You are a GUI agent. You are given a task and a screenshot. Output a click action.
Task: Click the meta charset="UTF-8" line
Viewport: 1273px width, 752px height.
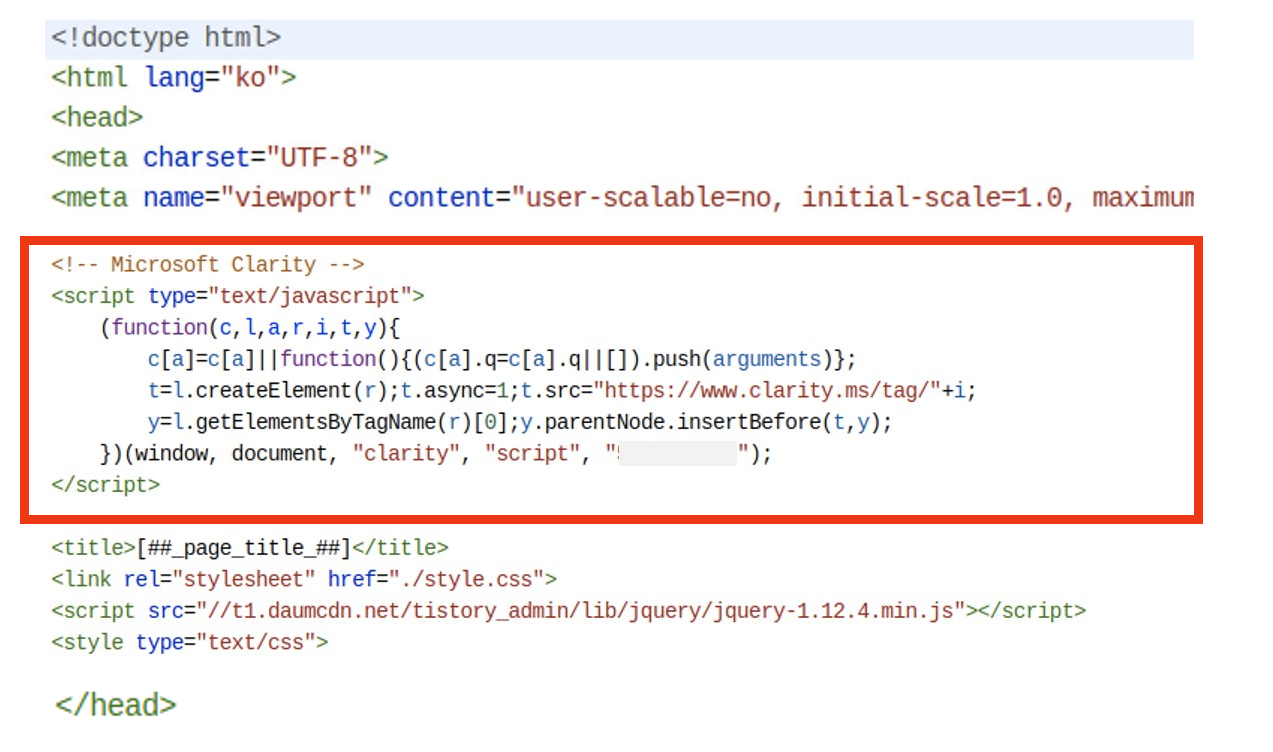pos(220,157)
